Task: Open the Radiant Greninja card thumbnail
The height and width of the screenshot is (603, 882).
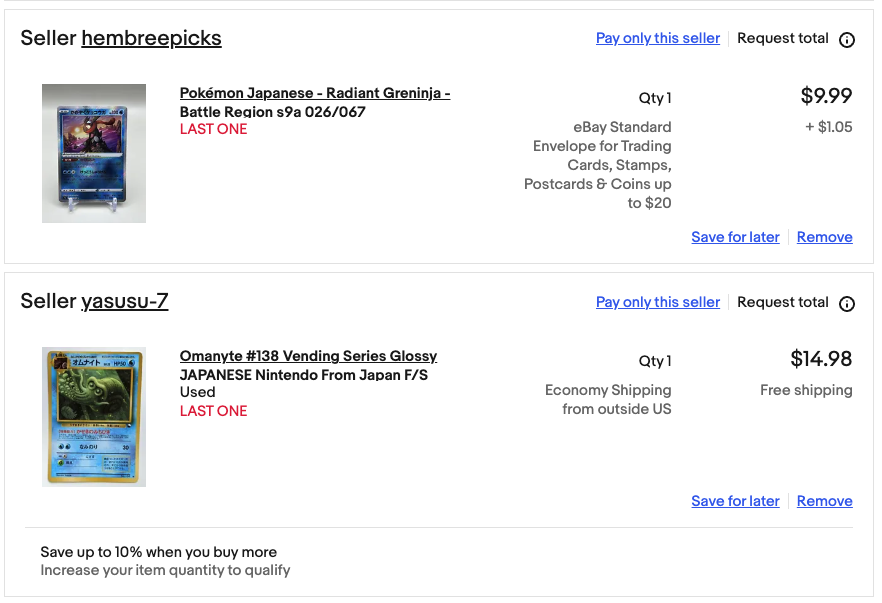Action: click(x=94, y=154)
